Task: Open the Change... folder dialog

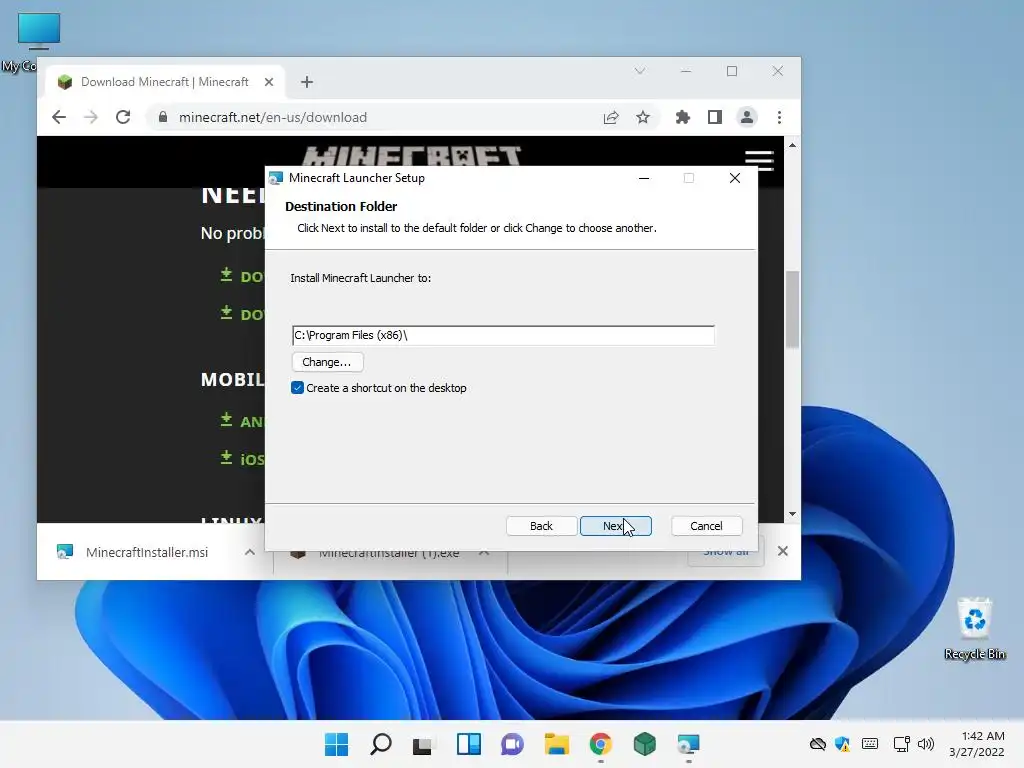Action: 327,362
